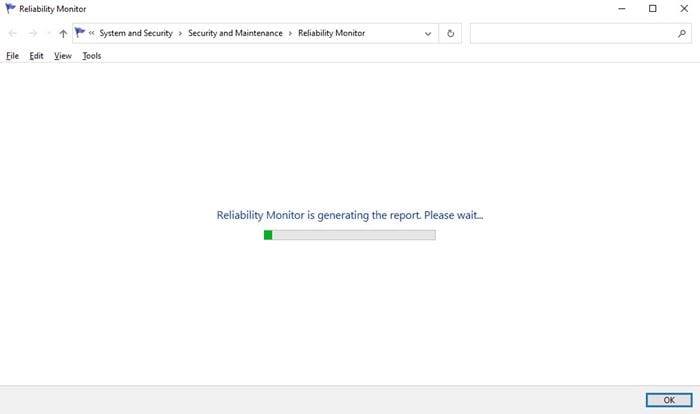Expand the hidden breadcrumb chevrons

92,33
